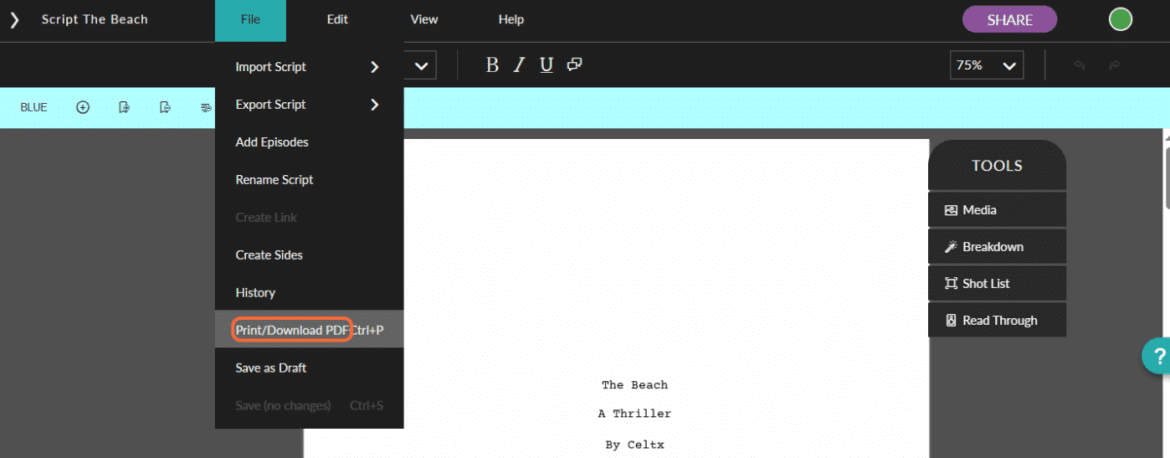Image resolution: width=1170 pixels, height=458 pixels.
Task: Click the undo arrow icon
Action: (1079, 66)
